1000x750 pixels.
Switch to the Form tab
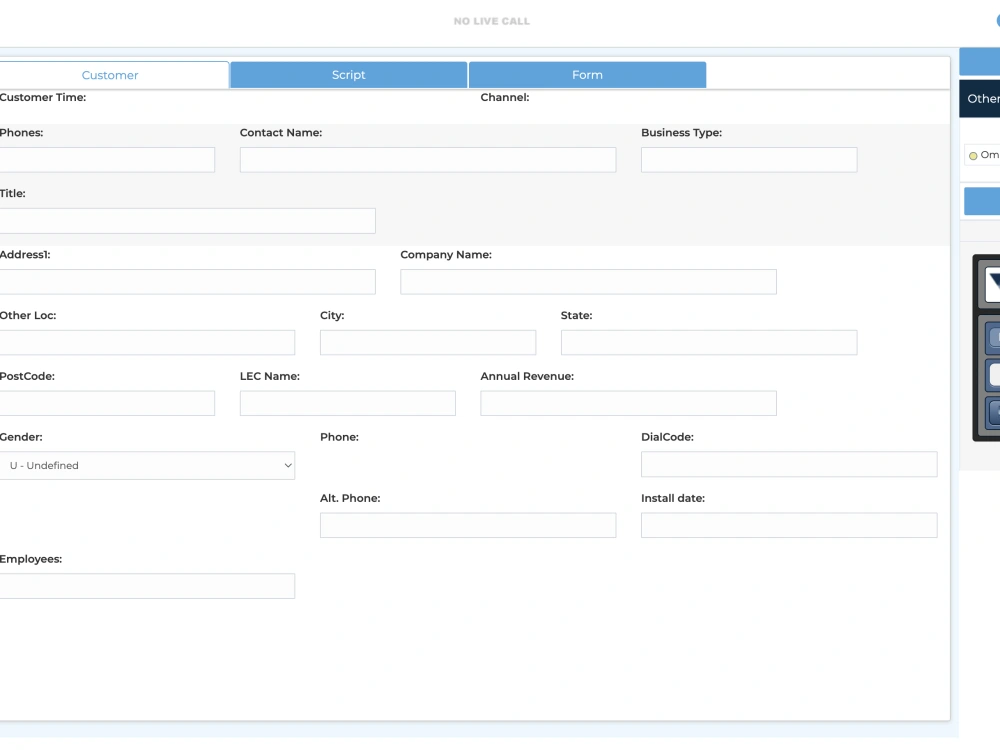(587, 74)
